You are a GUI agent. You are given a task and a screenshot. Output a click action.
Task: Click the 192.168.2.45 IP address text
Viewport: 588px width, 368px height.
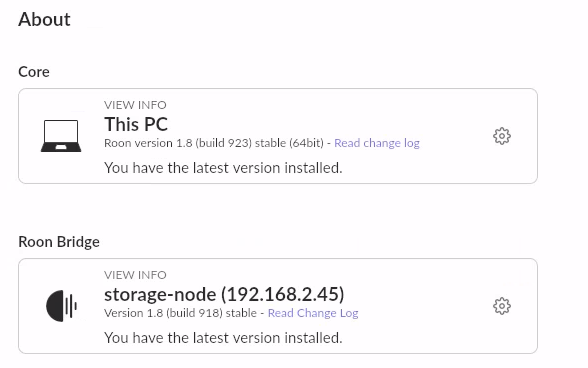[283, 294]
